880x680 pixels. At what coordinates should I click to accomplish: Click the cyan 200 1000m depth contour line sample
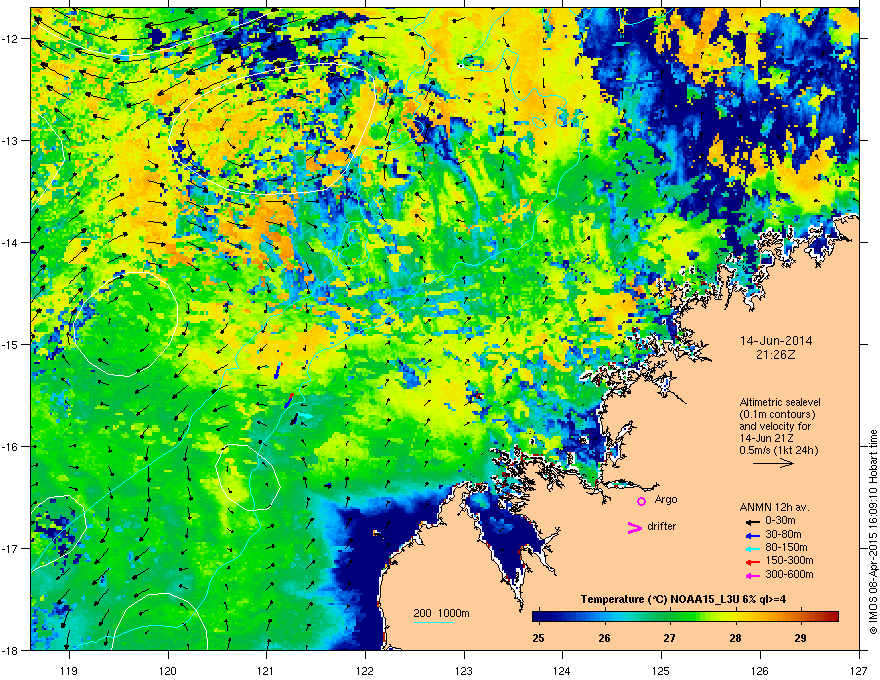click(434, 622)
